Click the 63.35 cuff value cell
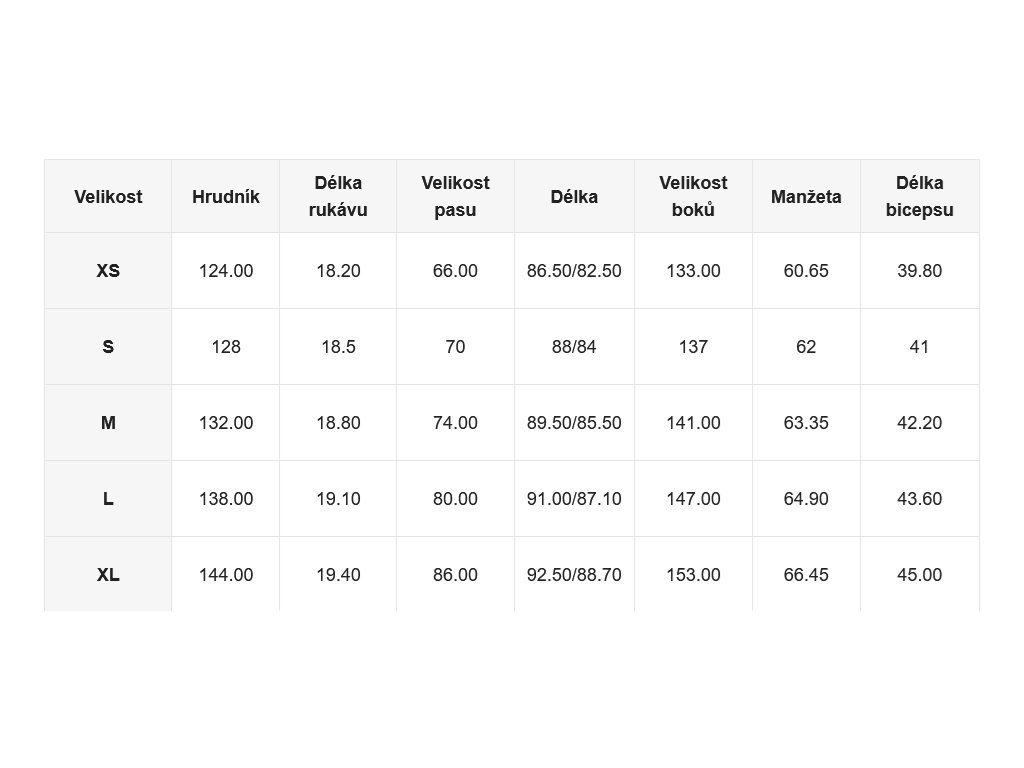The image size is (1024, 768). [806, 423]
